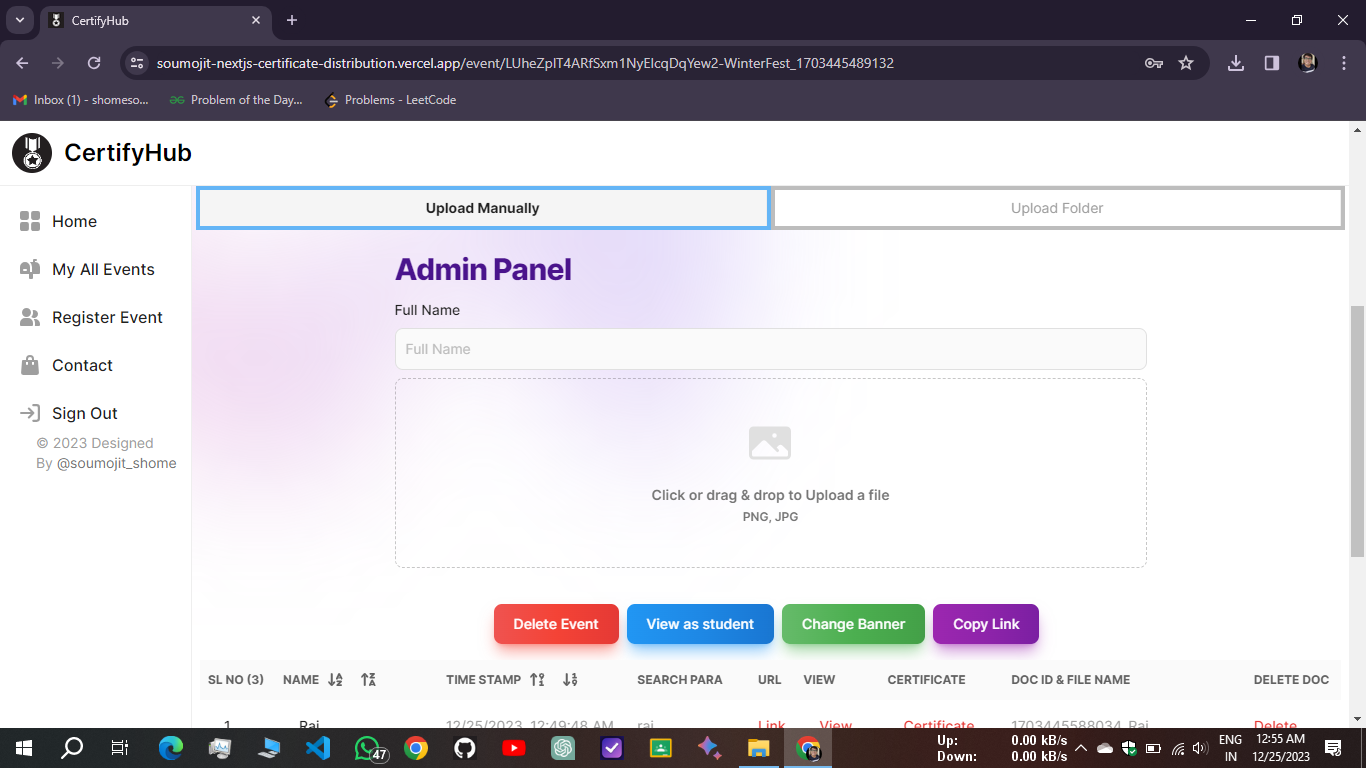1366x768 pixels.
Task: Open Visual Studio Code from taskbar
Action: click(x=318, y=748)
